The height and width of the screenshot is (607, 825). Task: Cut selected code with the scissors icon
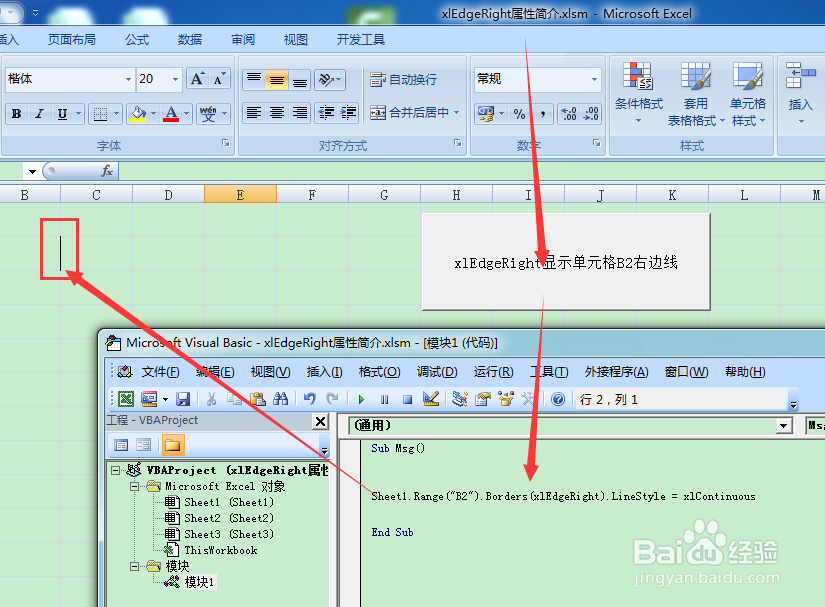[x=212, y=398]
